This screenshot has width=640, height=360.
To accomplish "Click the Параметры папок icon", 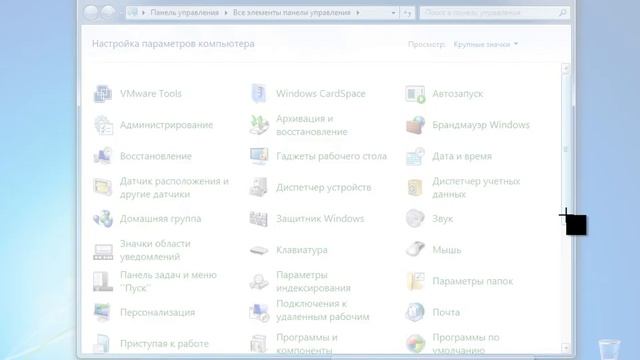I will point(416,282).
